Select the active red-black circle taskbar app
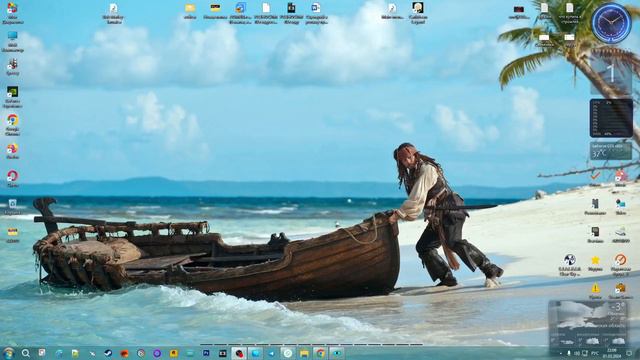This screenshot has width=640, height=360. (239, 353)
